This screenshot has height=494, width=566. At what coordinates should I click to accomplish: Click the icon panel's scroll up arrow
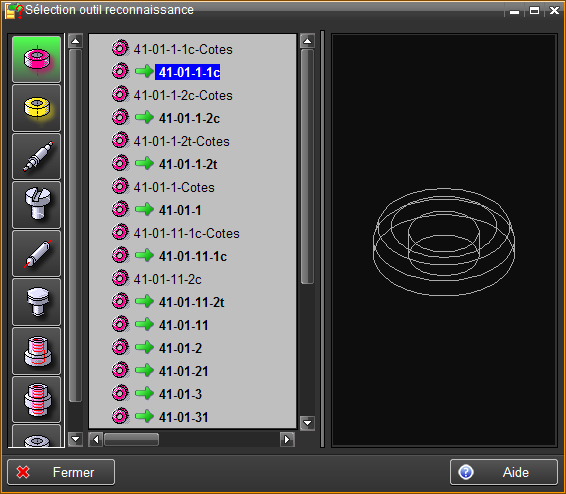(x=75, y=41)
